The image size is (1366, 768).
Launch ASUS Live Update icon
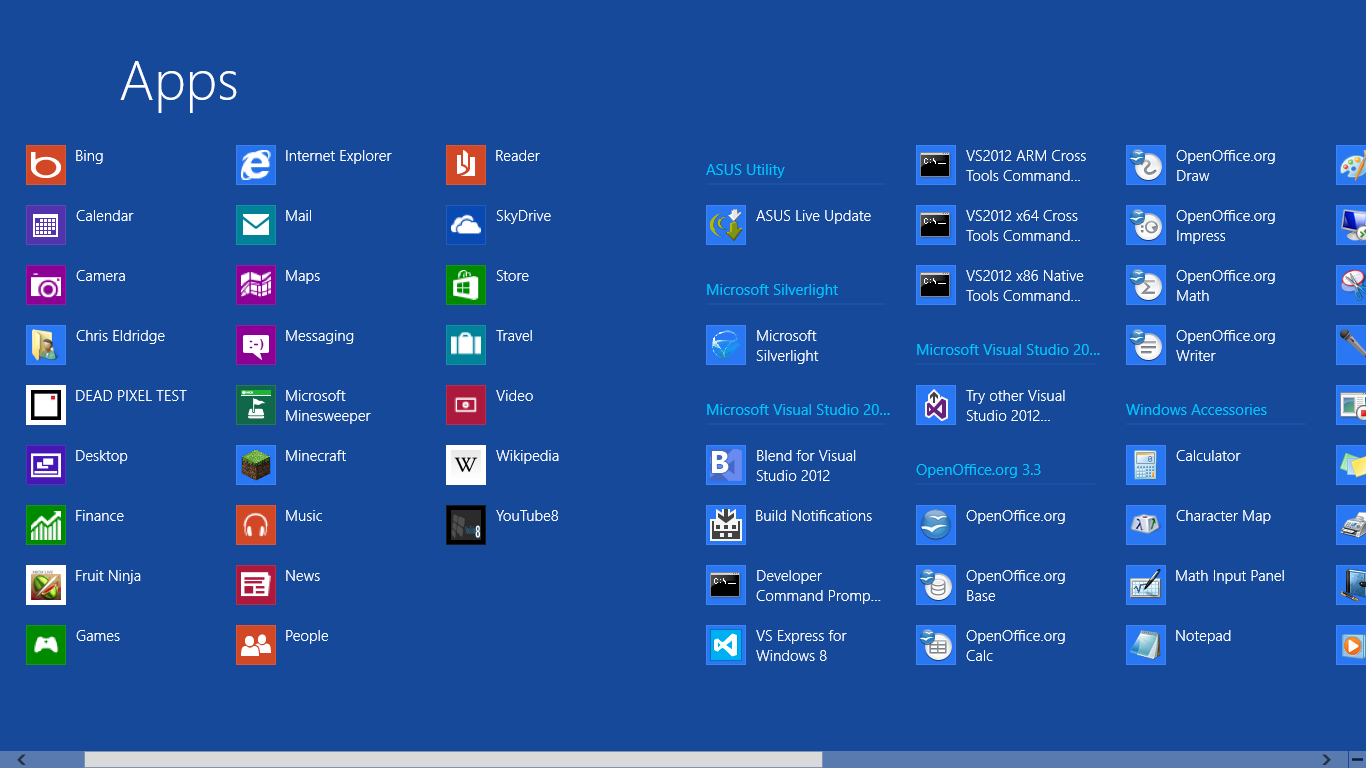tap(726, 225)
